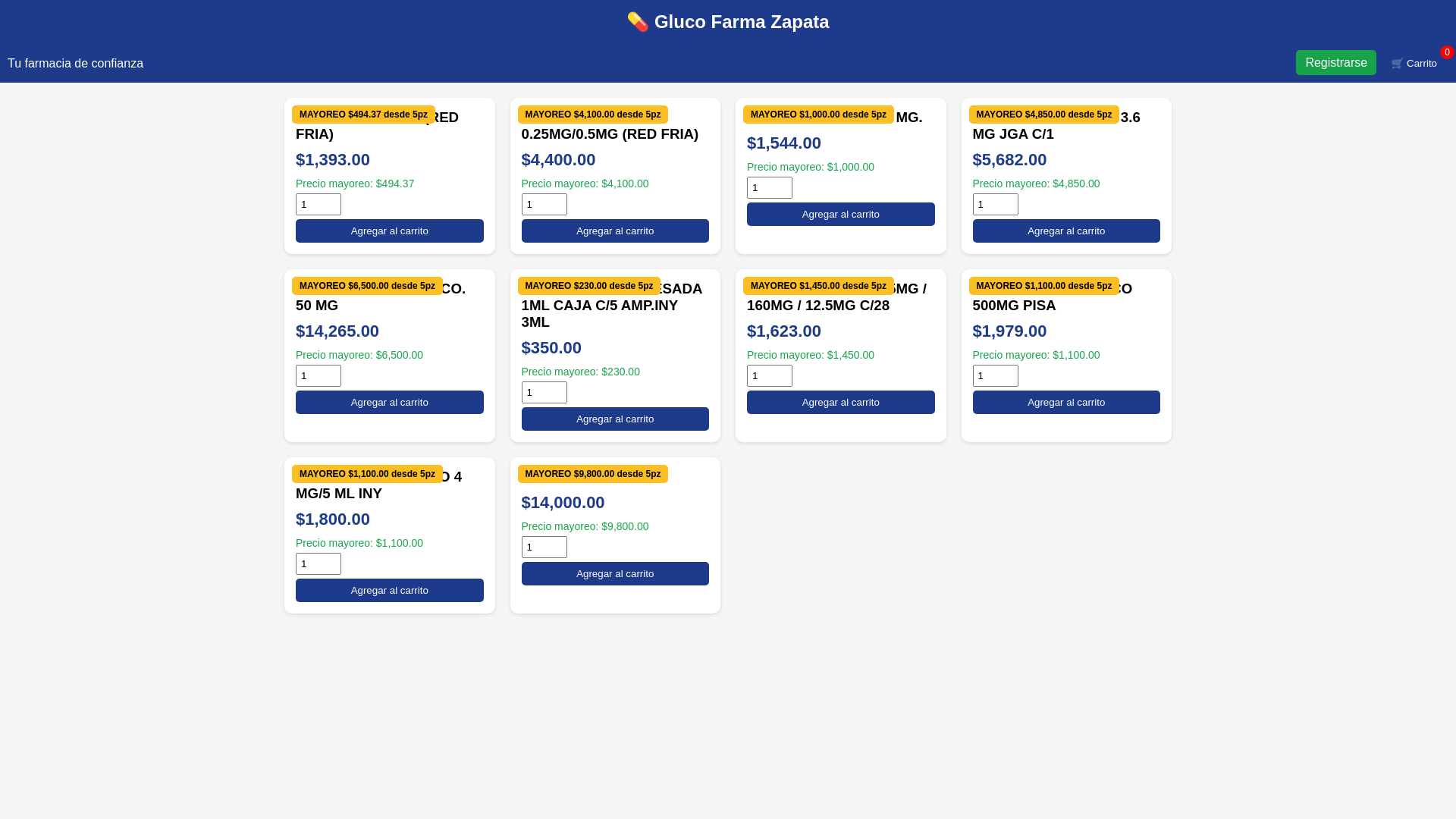This screenshot has width=1456, height=819.
Task: Click the MAYOREO $4,850.00 desde 5pz badge
Action: pyautogui.click(x=1043, y=115)
